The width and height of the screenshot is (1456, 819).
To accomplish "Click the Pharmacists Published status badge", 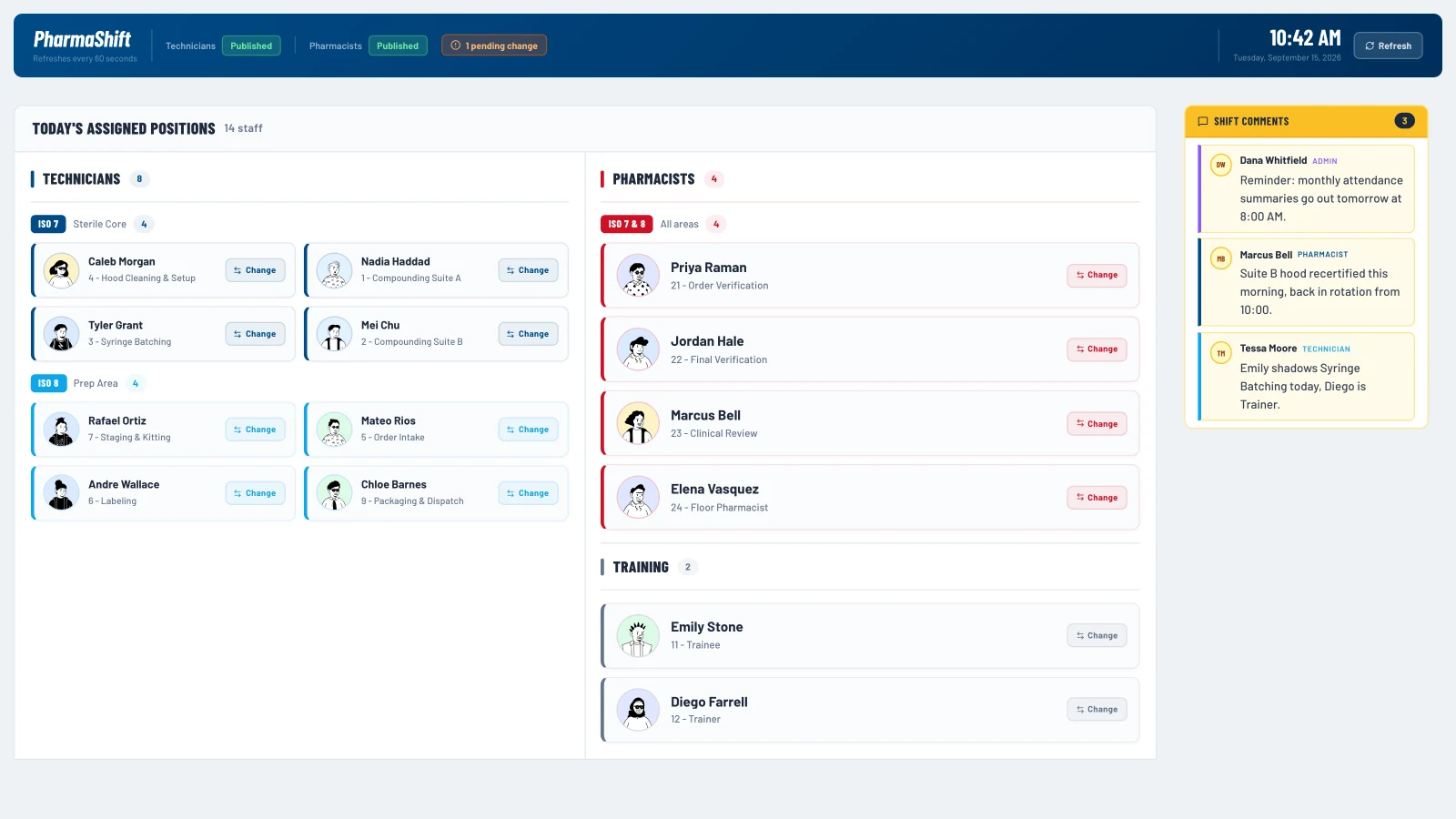I will 398,45.
